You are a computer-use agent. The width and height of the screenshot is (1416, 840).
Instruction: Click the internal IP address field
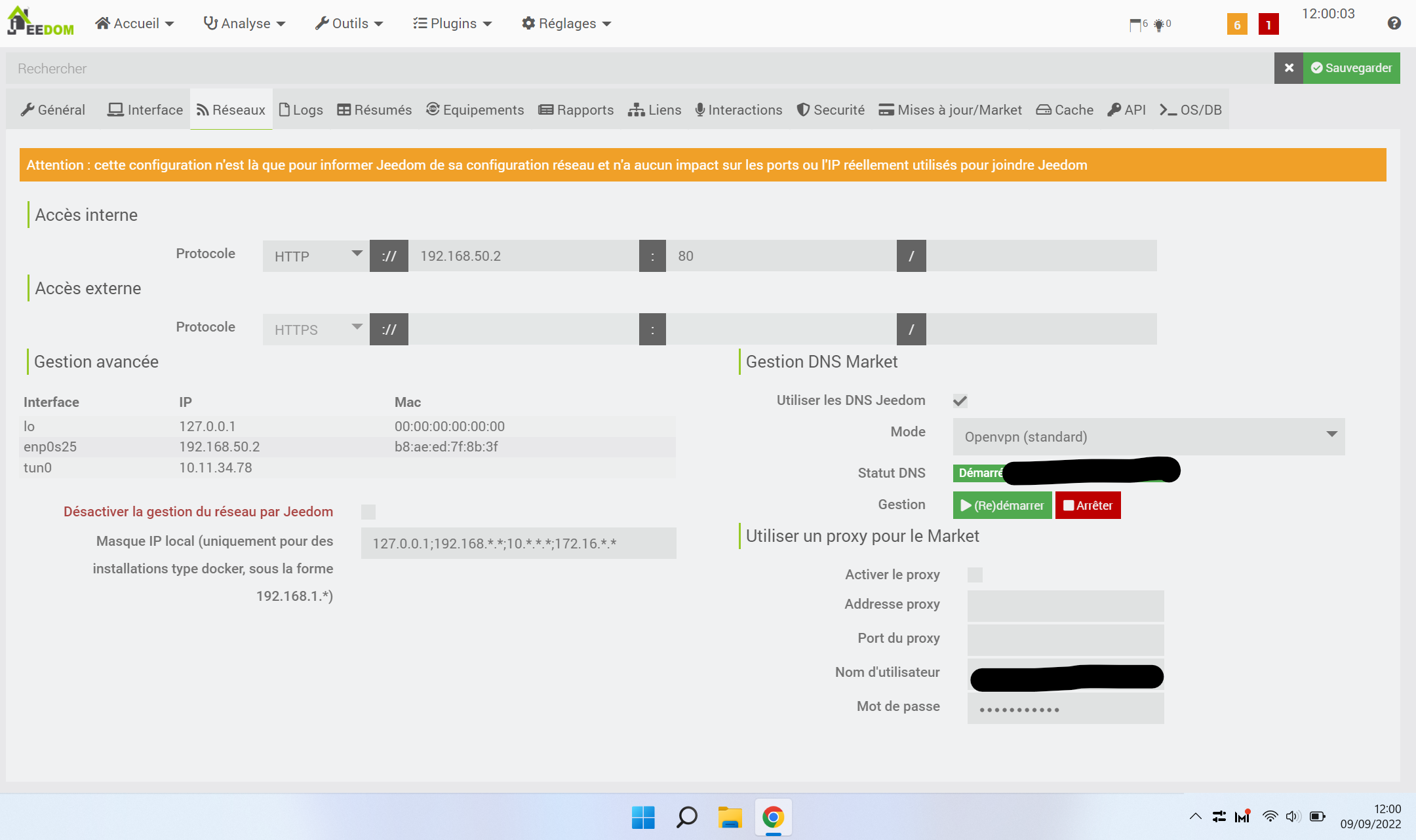523,256
